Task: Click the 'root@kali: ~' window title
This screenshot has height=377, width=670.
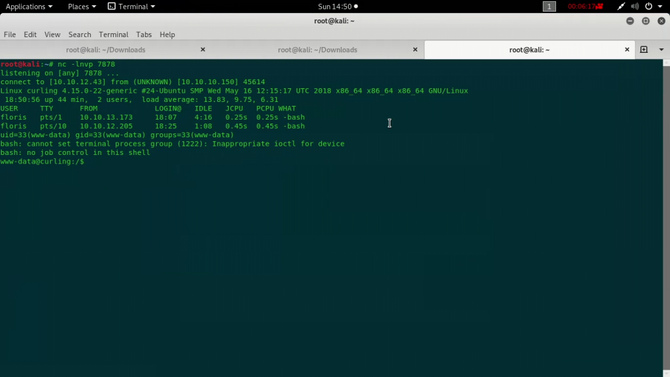Action: (334, 21)
